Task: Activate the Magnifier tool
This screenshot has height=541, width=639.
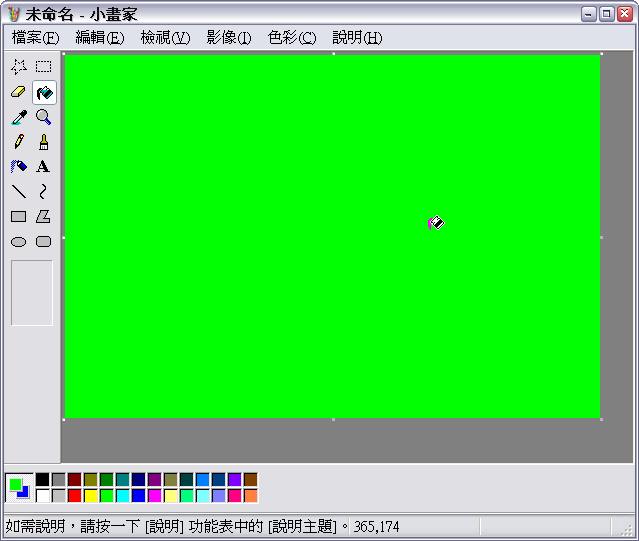Action: tap(44, 117)
